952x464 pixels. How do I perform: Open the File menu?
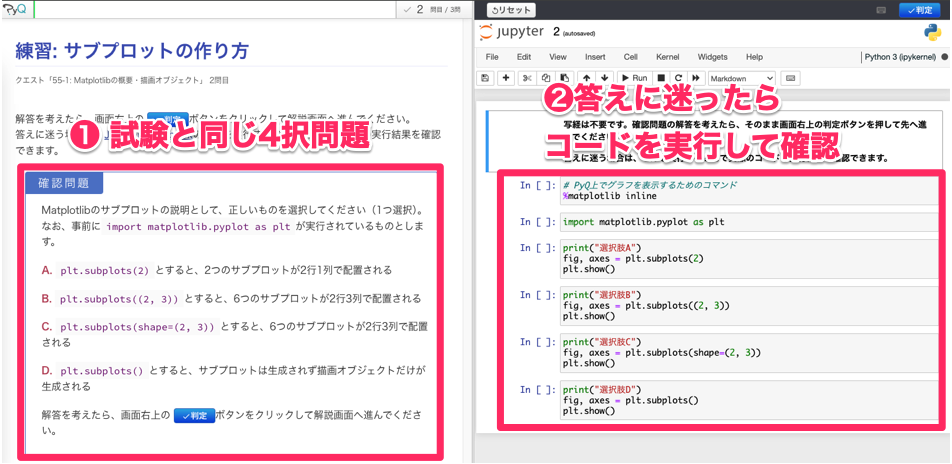click(492, 57)
